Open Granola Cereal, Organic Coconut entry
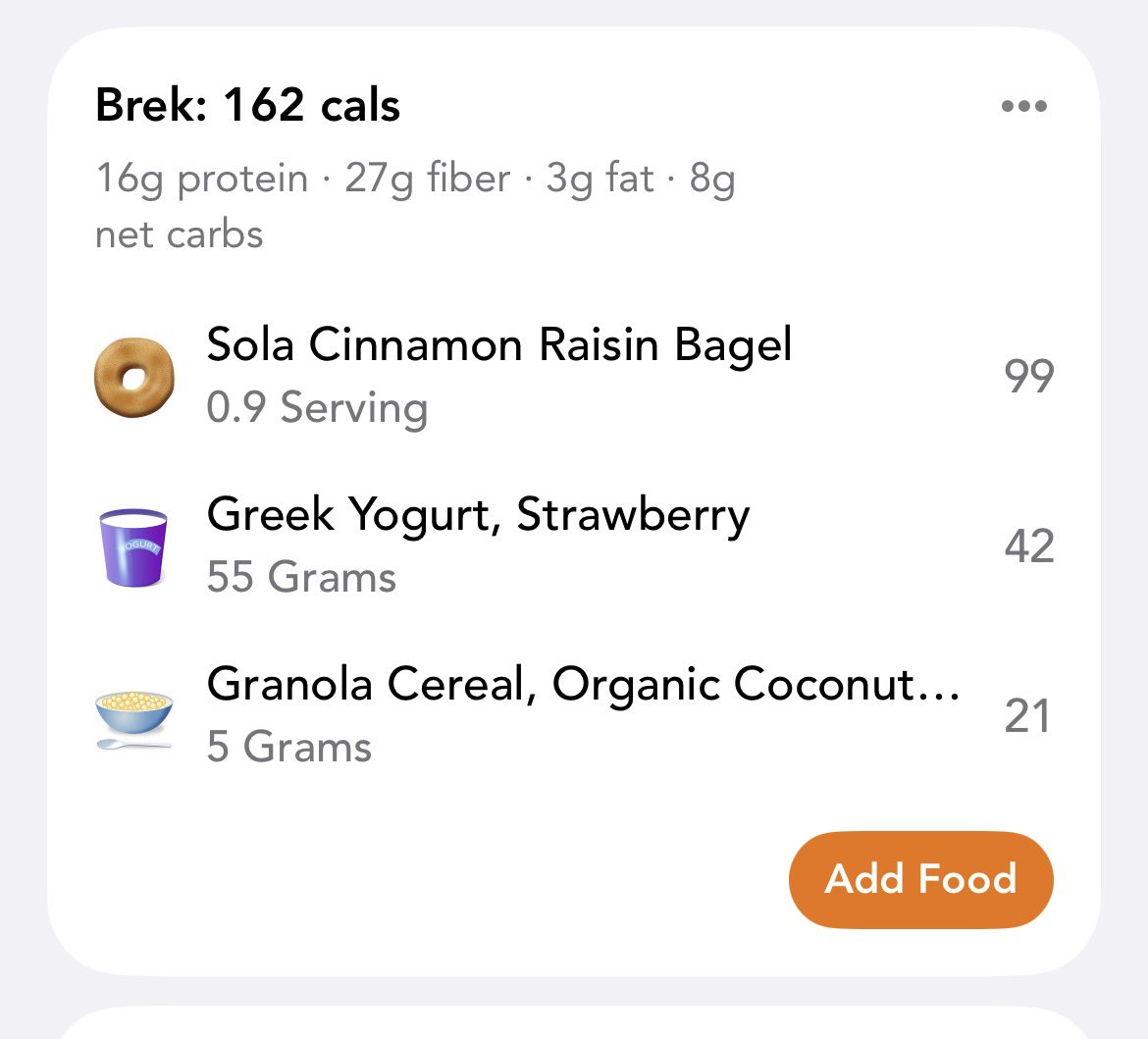Image resolution: width=1148 pixels, height=1039 pixels. click(574, 716)
